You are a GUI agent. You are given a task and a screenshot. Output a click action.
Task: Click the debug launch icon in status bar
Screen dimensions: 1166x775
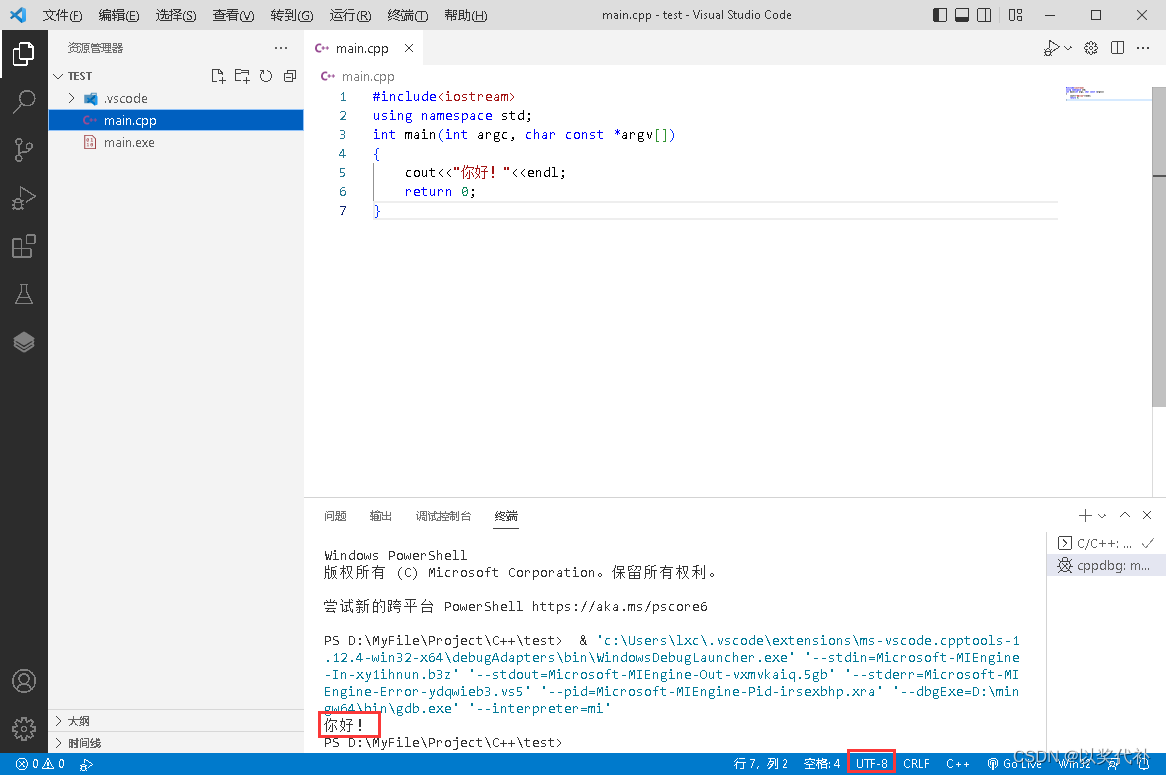point(86,764)
